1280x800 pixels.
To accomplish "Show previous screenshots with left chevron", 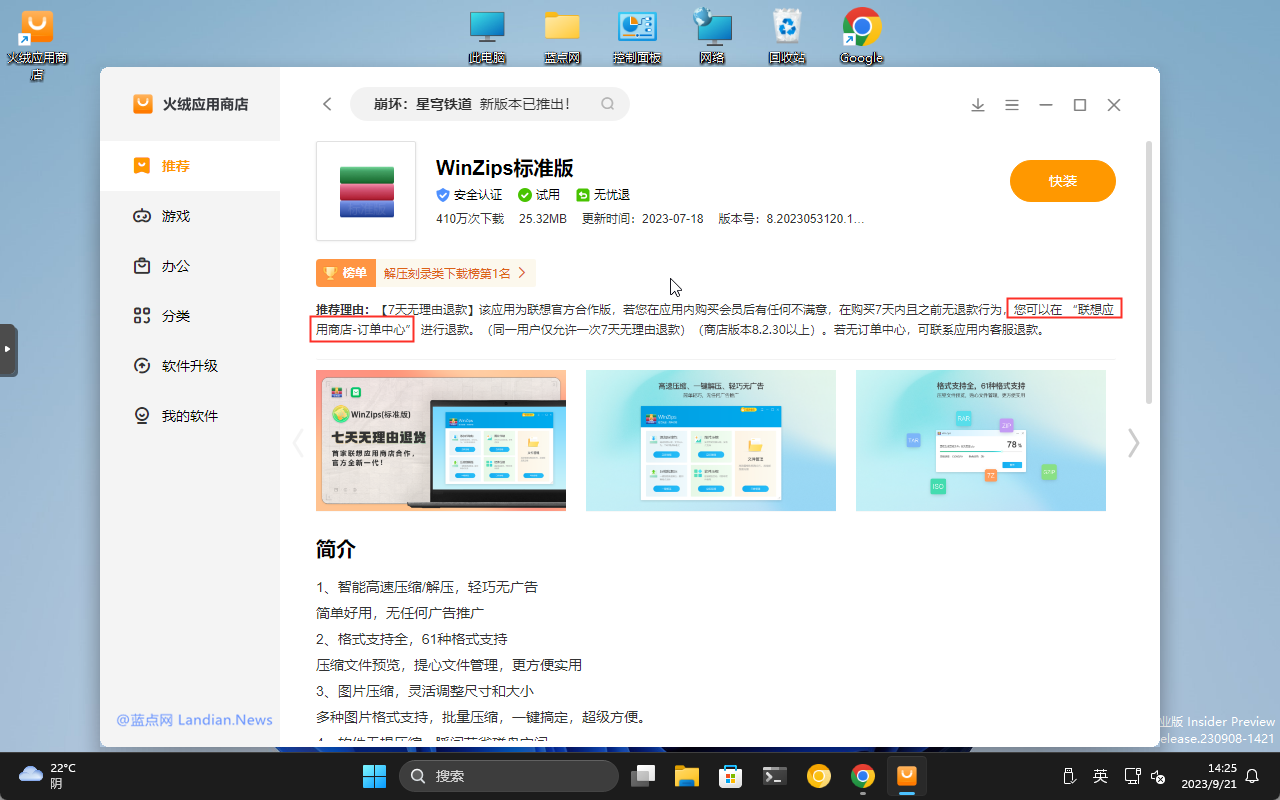I will [298, 443].
